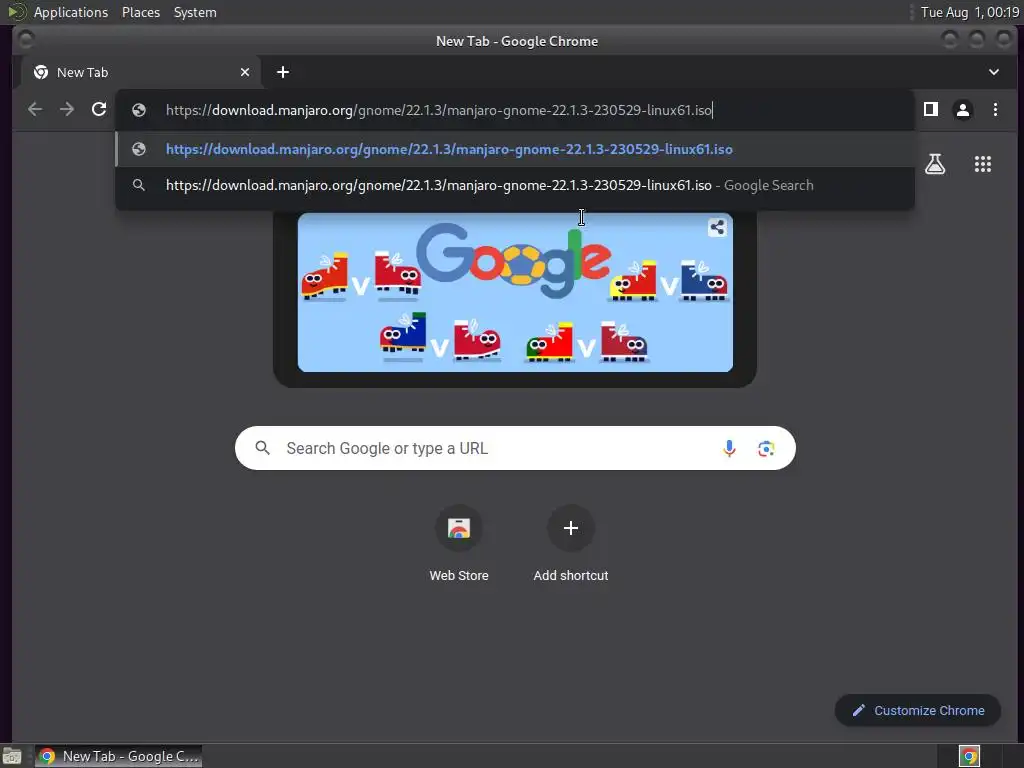This screenshot has height=768, width=1024.
Task: Select the Google Search suggestion row
Action: (515, 185)
